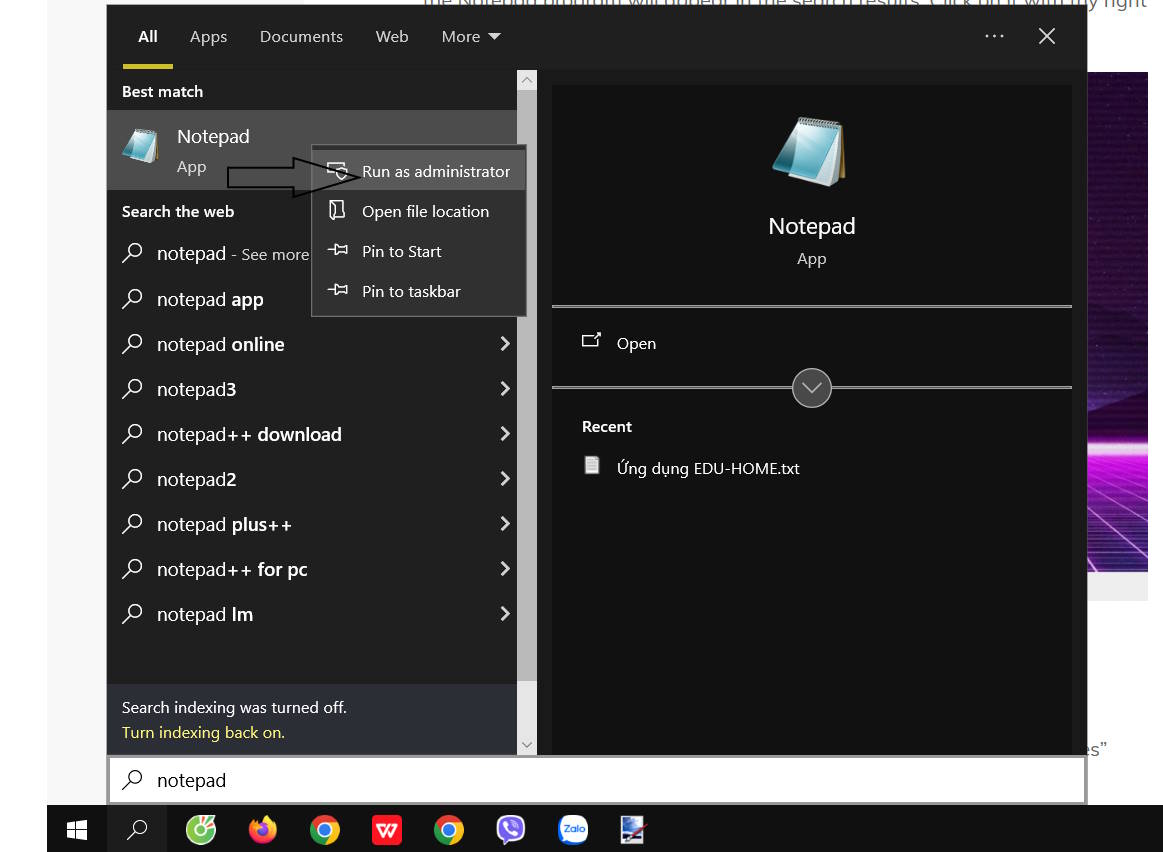The height and width of the screenshot is (852, 1163).
Task: Expand the circular chevron below Open
Action: pyautogui.click(x=811, y=388)
